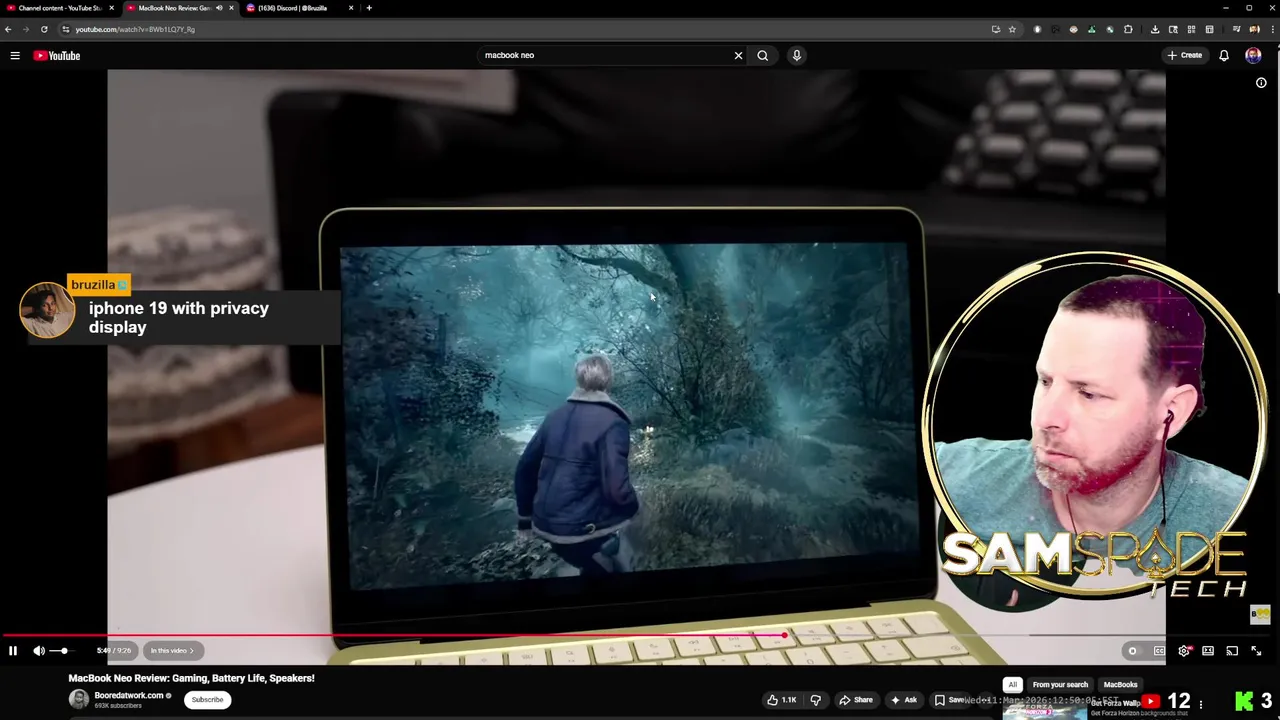Expand the 'In this video' chapters chip

click(x=172, y=651)
